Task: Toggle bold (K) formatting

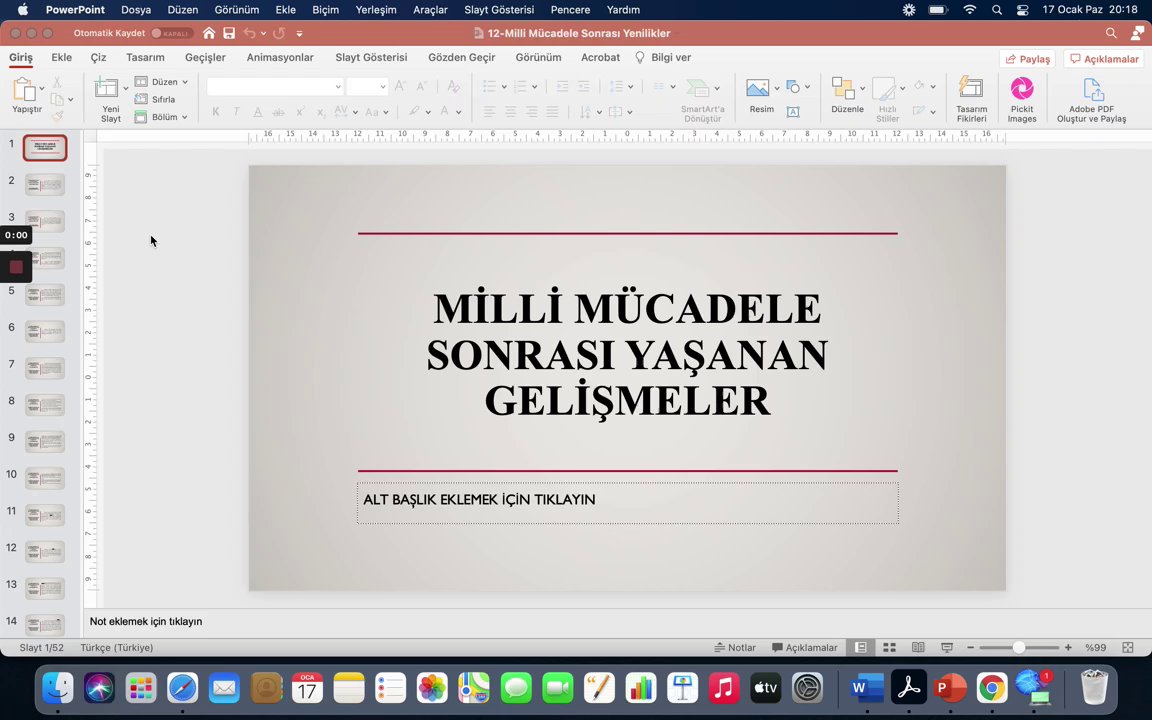Action: coord(215,112)
